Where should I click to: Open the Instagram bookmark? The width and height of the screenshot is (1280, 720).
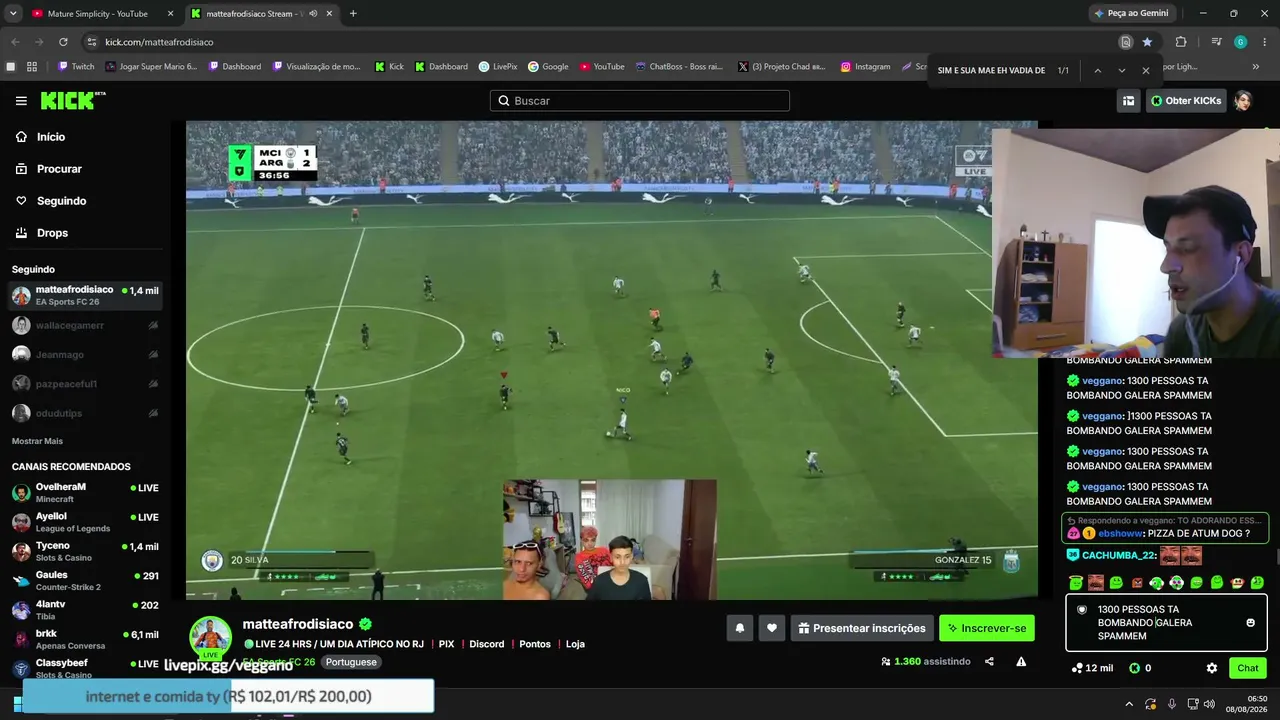coord(865,67)
